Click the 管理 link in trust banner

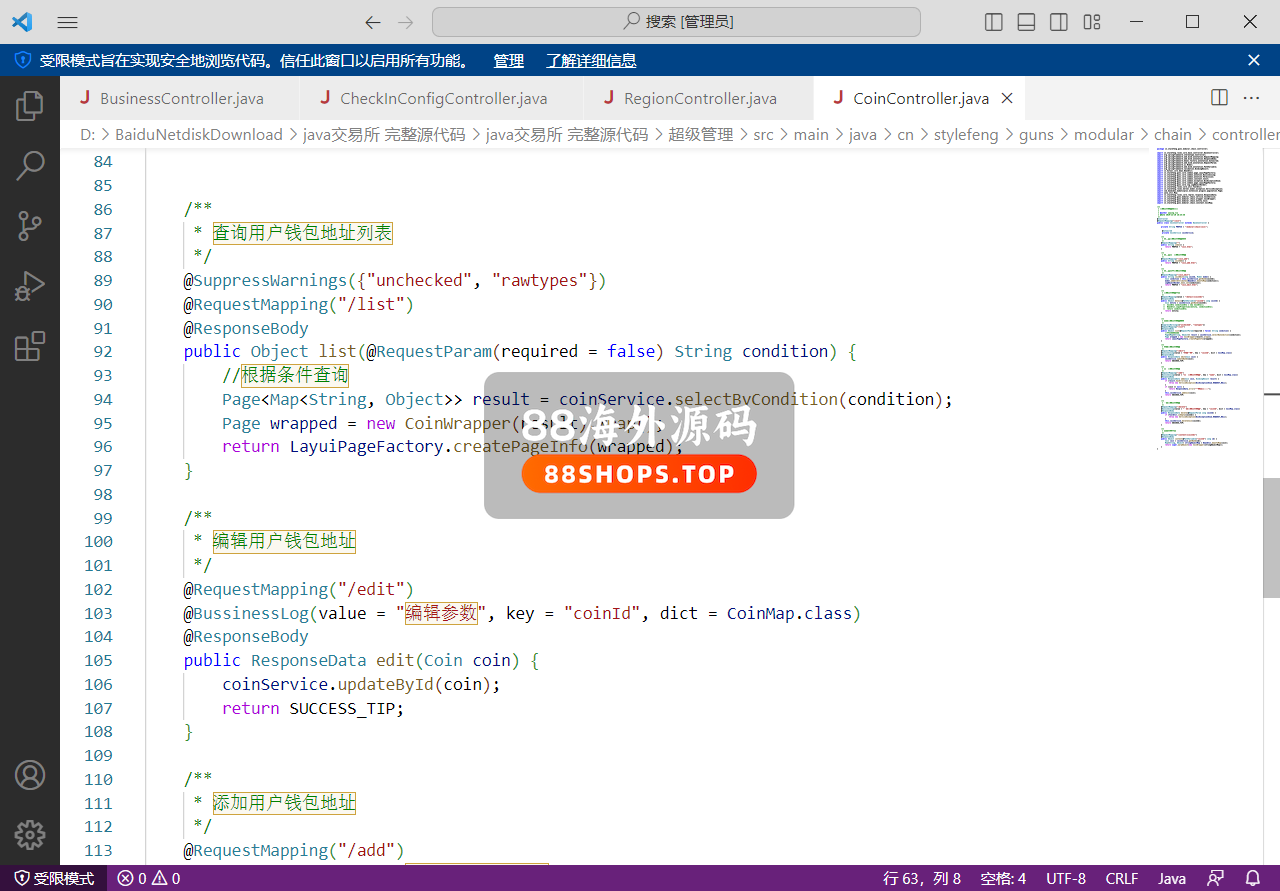tap(508, 61)
